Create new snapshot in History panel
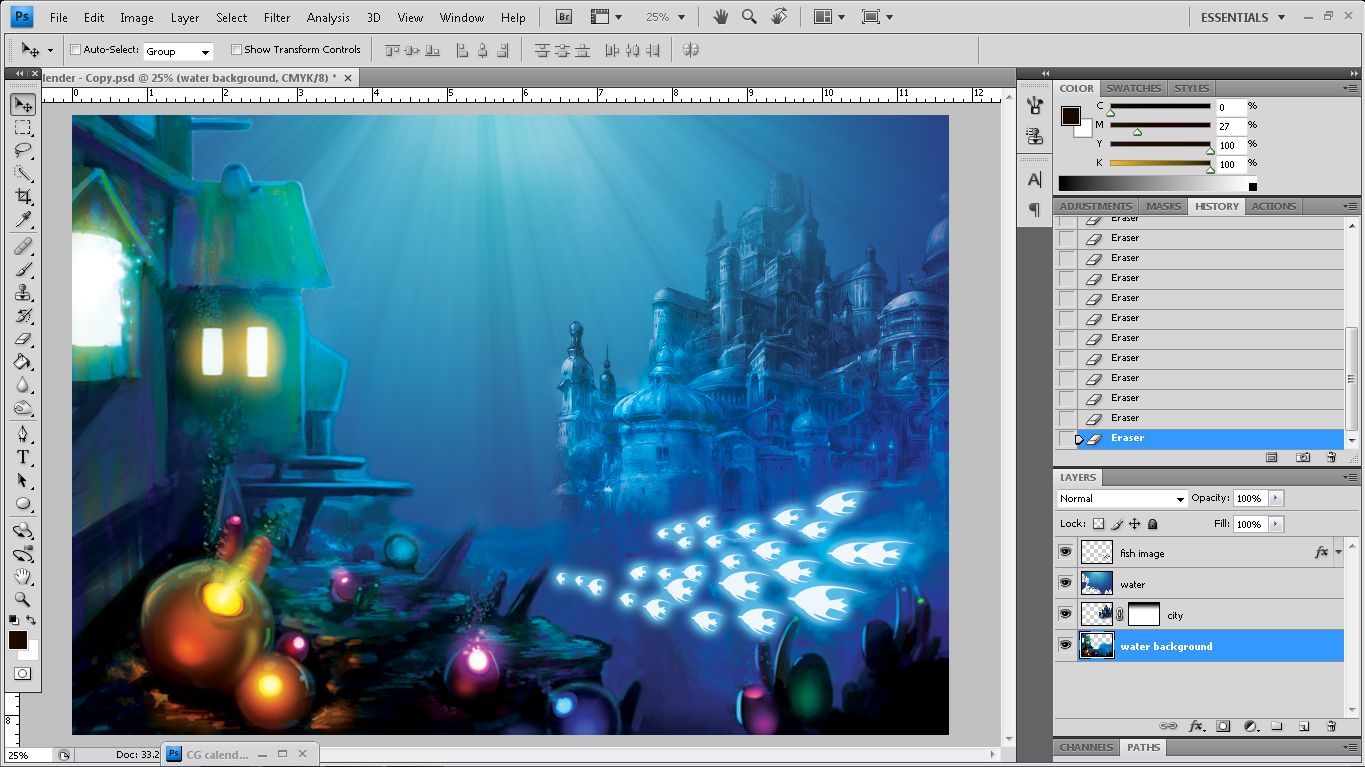The image size is (1365, 767). tap(1303, 457)
